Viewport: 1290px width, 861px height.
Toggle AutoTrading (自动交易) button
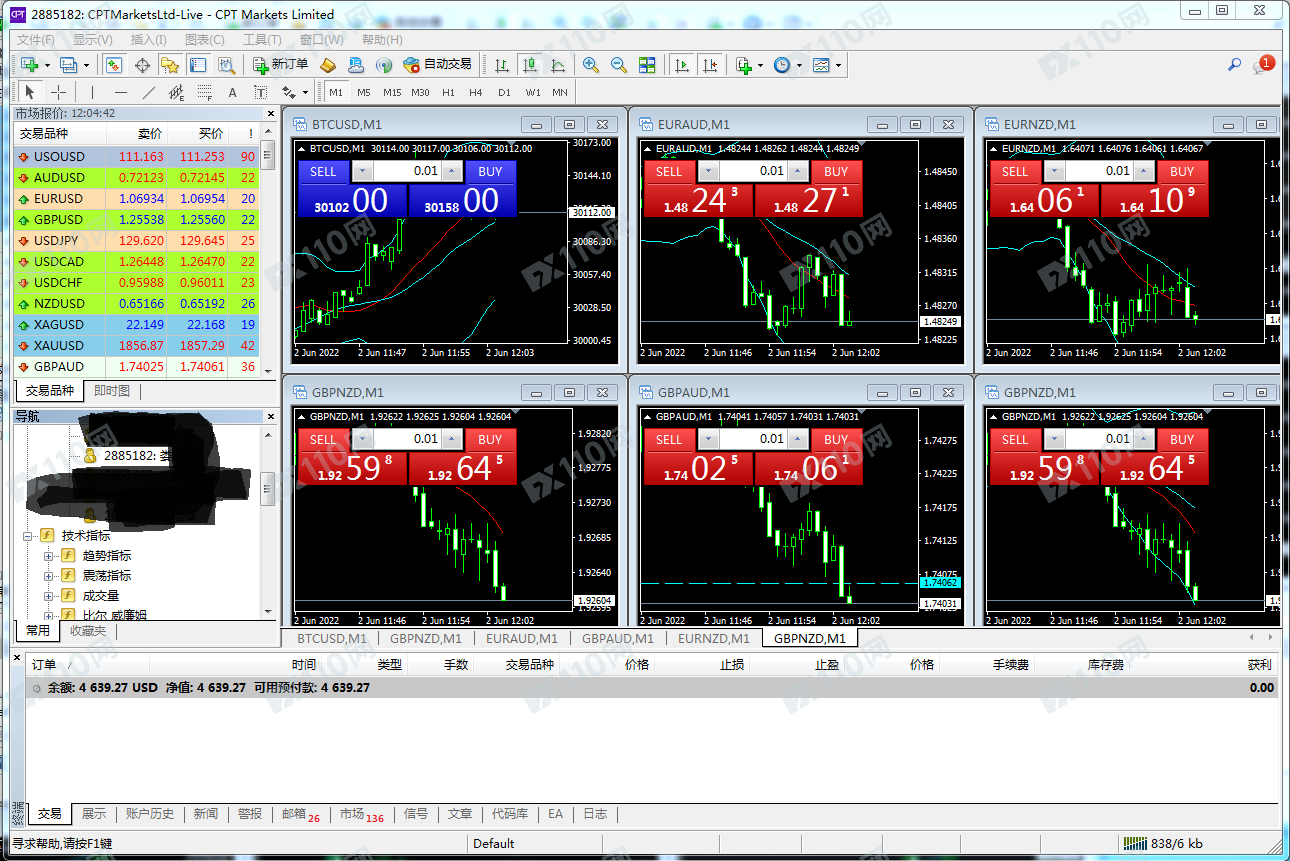coord(437,65)
